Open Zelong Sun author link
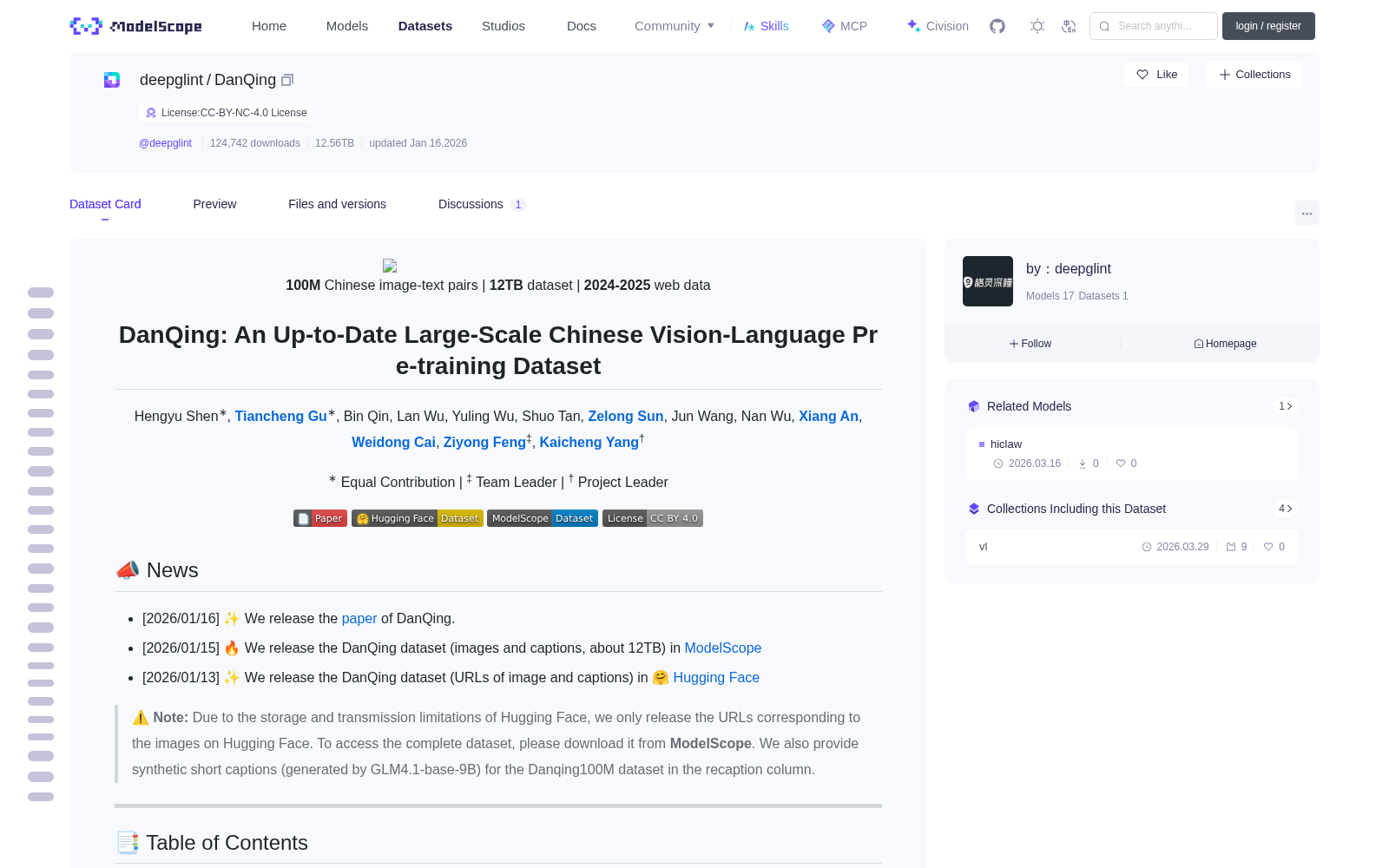Screen dimensions: 1389x868 click(626, 417)
